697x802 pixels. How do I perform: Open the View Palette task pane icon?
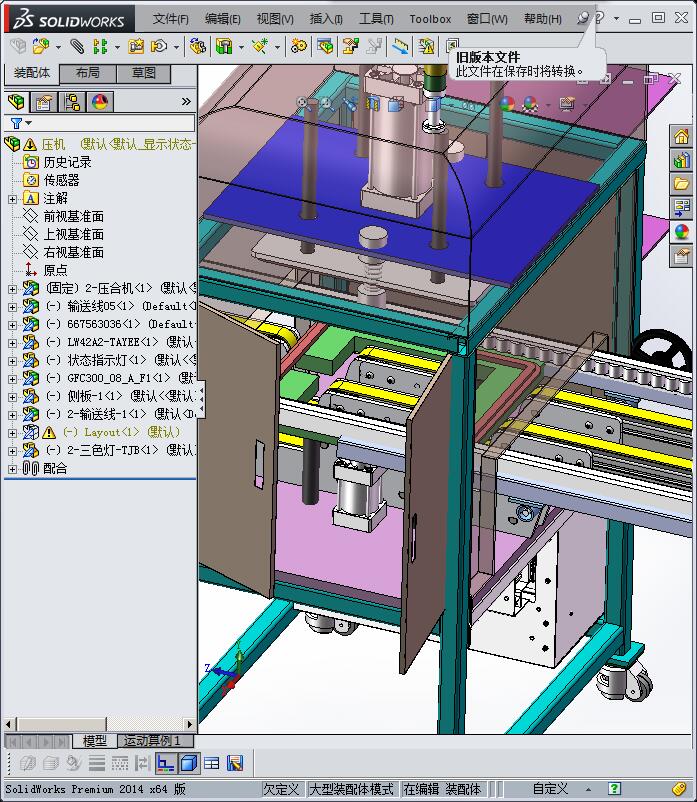tap(681, 207)
